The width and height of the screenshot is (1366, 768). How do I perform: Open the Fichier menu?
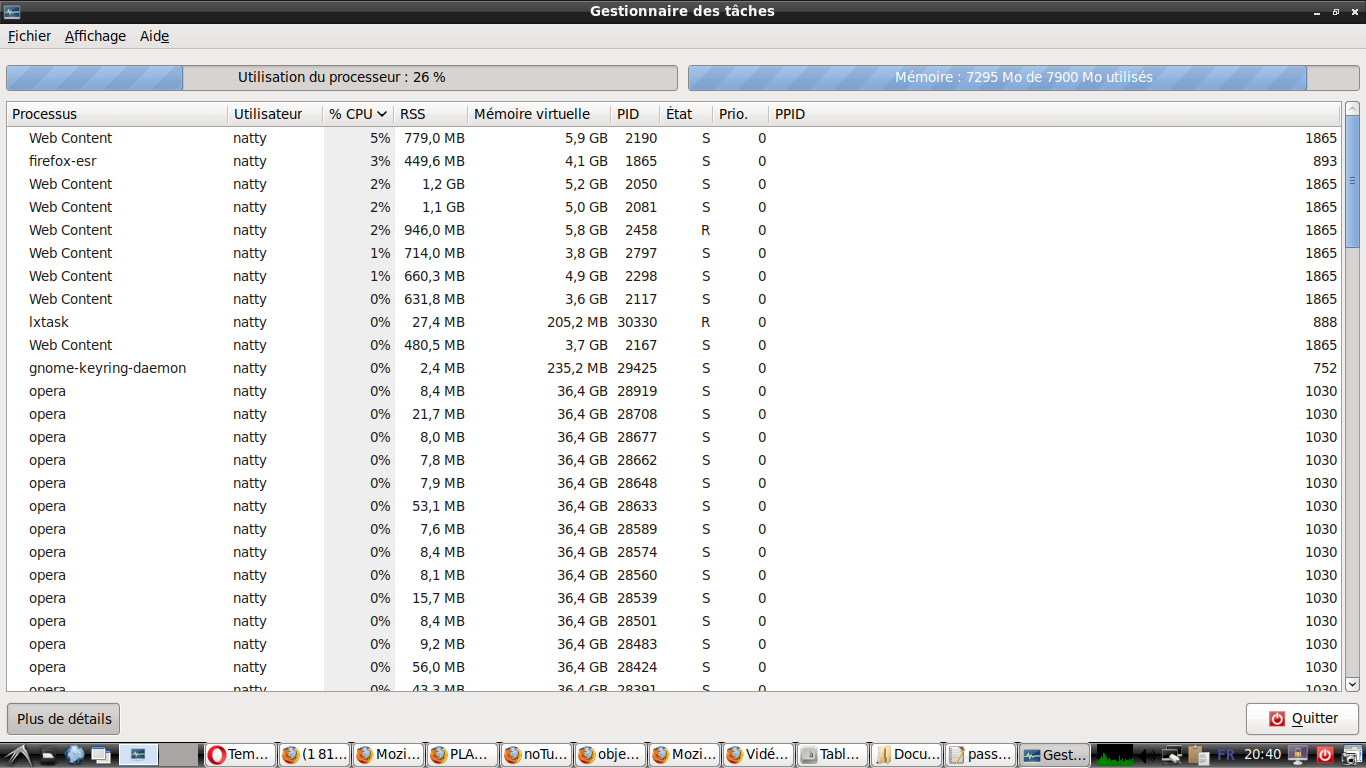click(x=29, y=36)
